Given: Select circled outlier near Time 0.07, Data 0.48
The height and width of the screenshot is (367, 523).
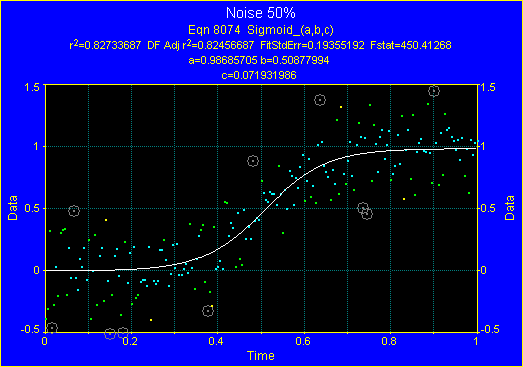Looking at the screenshot, I should [x=74, y=211].
